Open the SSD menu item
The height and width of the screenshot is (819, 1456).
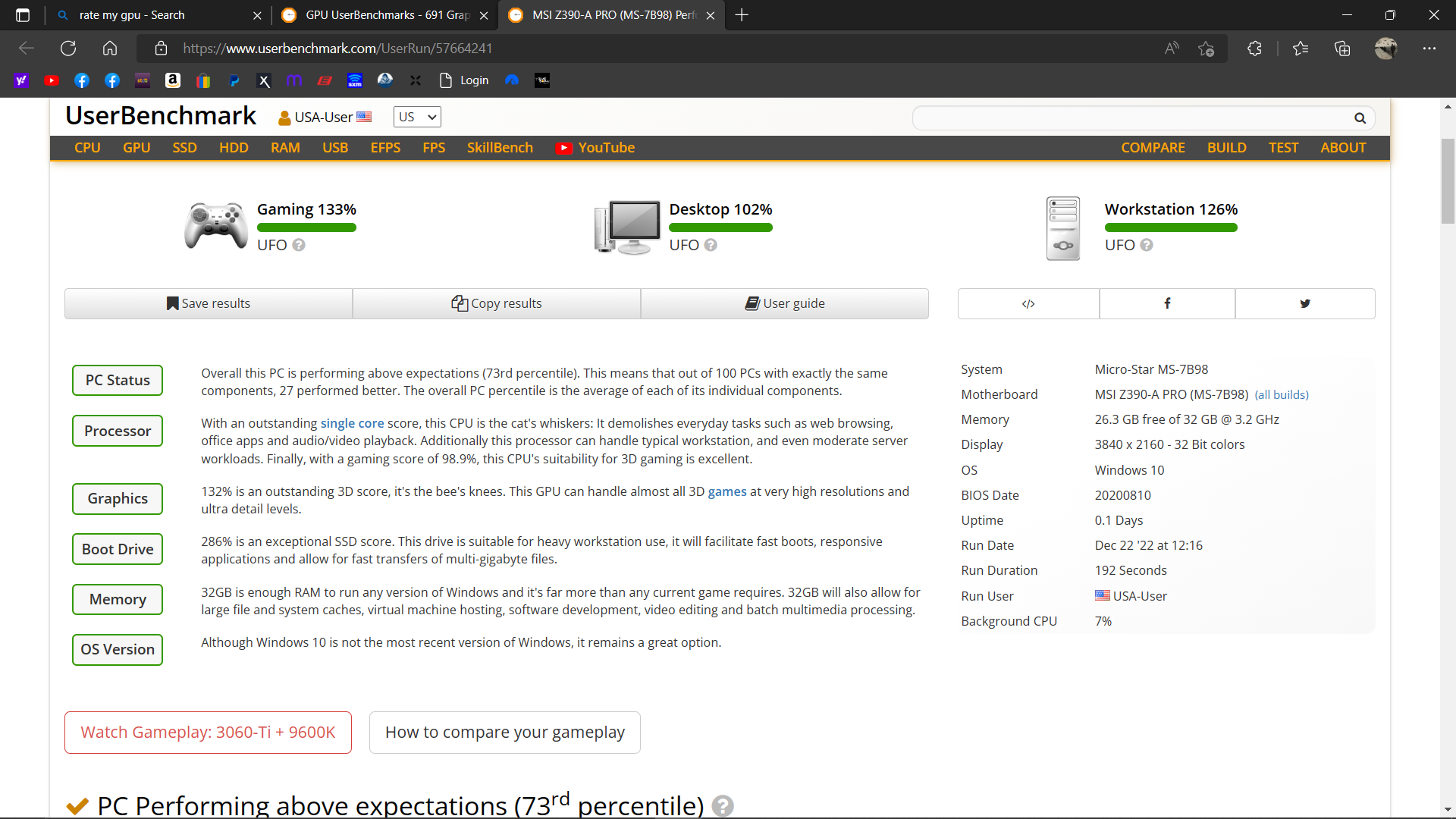(184, 148)
